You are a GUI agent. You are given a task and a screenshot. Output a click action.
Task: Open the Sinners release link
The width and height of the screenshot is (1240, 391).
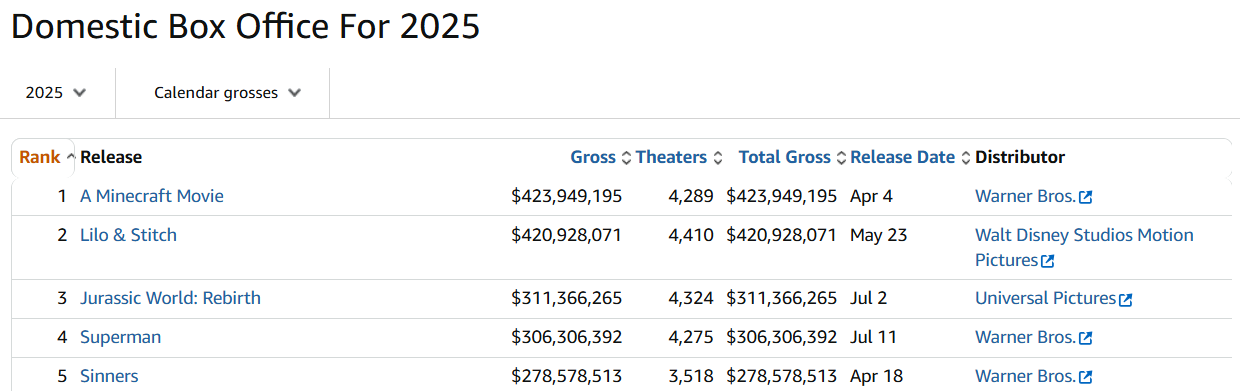click(109, 376)
